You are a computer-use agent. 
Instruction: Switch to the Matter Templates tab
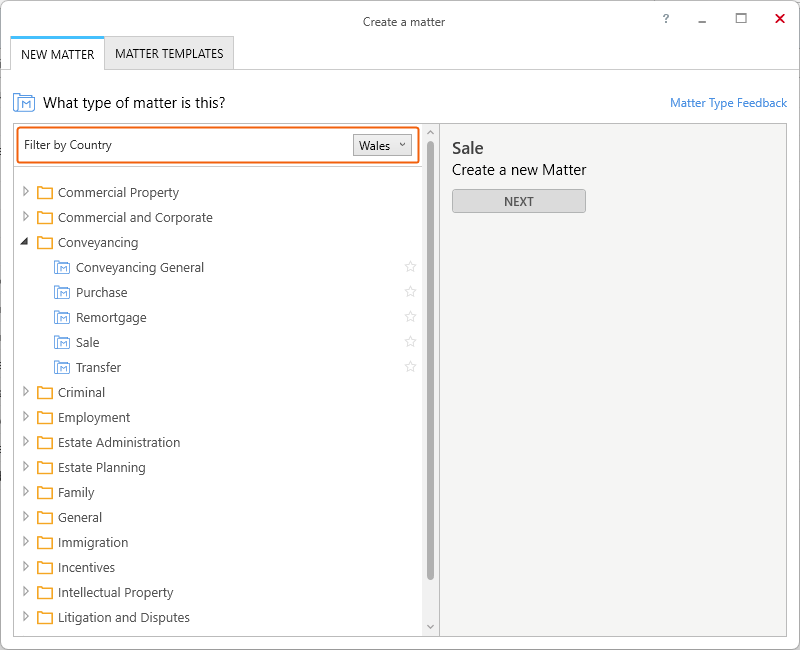pos(169,54)
